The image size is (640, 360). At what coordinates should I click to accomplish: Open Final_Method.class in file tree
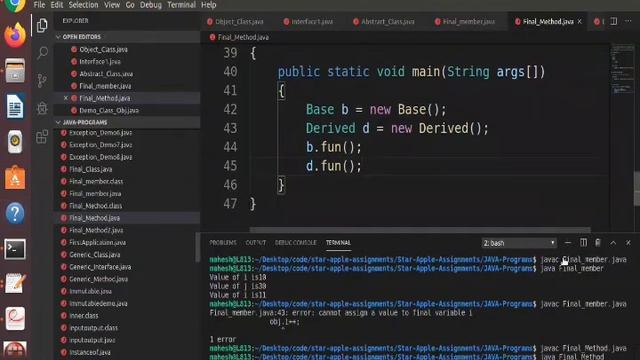point(96,206)
